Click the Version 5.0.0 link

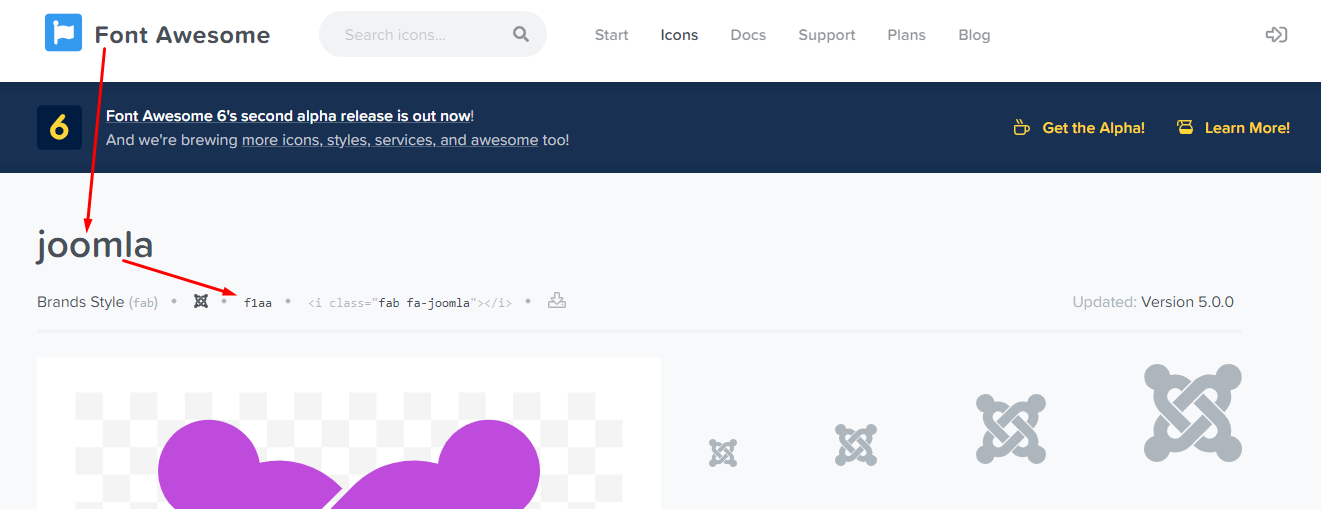1187,302
